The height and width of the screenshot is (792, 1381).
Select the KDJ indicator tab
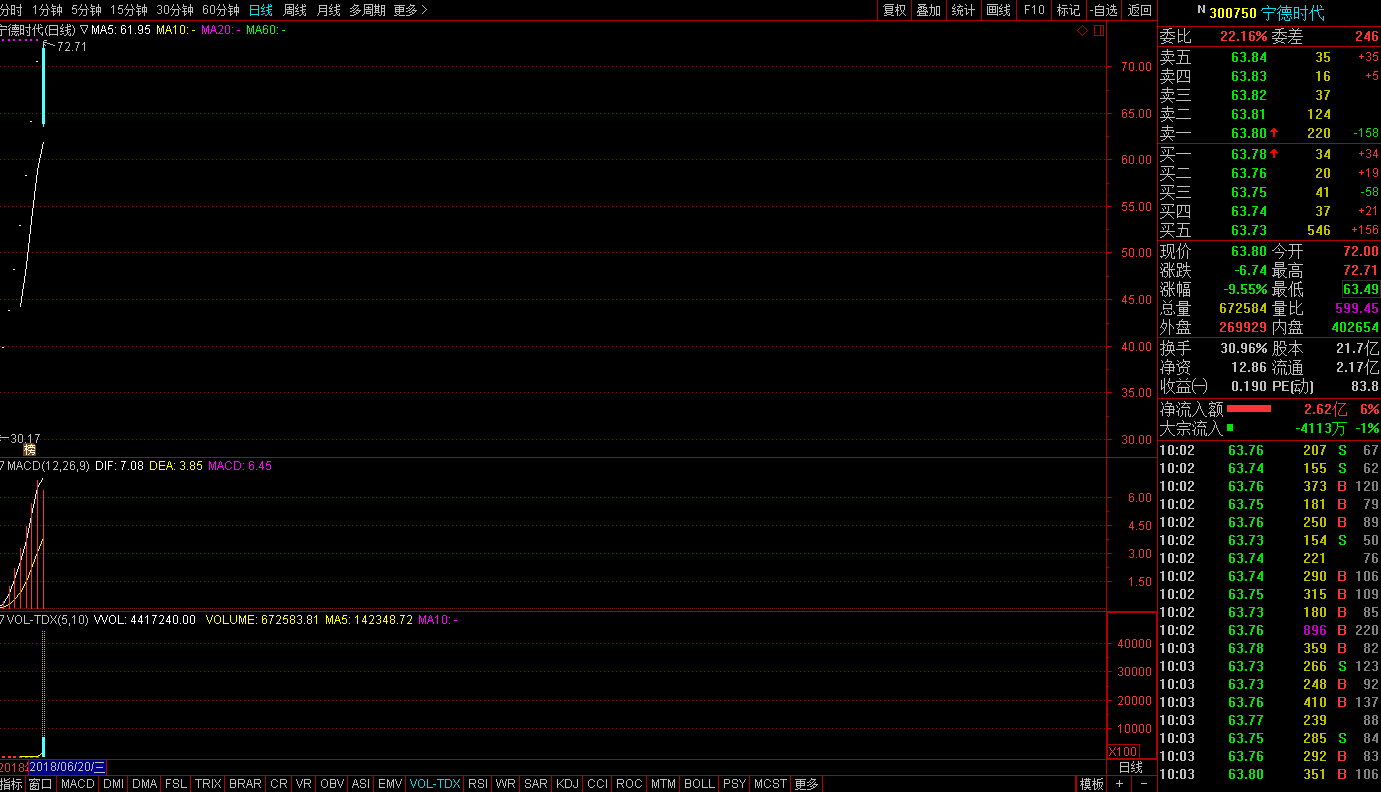coord(567,784)
